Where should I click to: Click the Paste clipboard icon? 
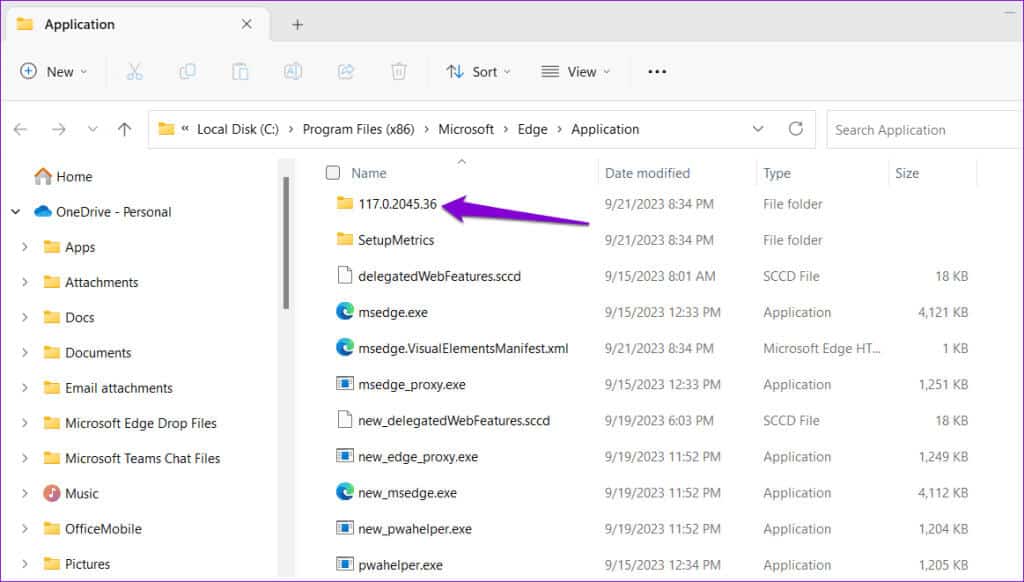point(240,72)
